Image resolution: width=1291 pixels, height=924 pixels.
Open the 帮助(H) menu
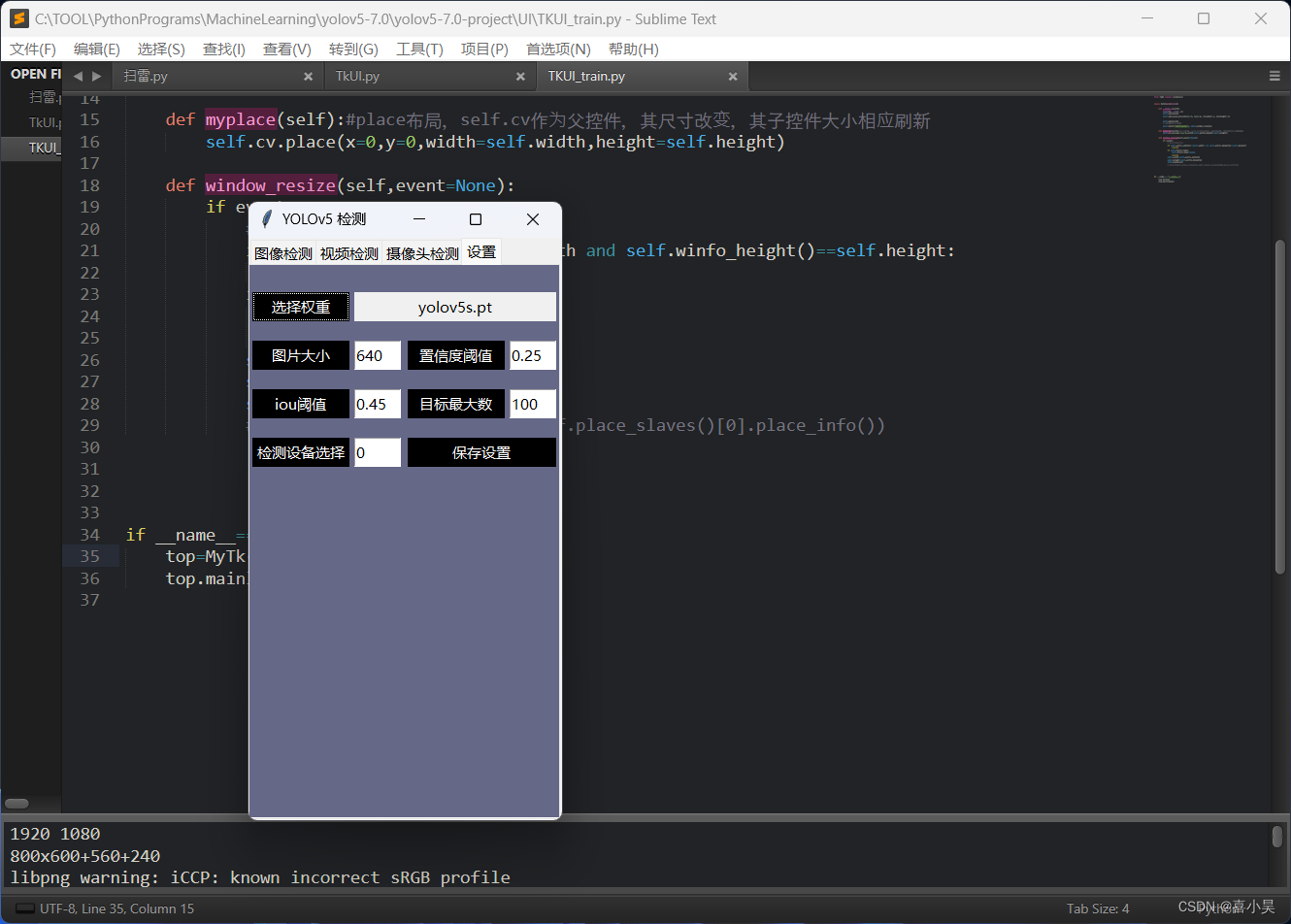click(x=634, y=49)
